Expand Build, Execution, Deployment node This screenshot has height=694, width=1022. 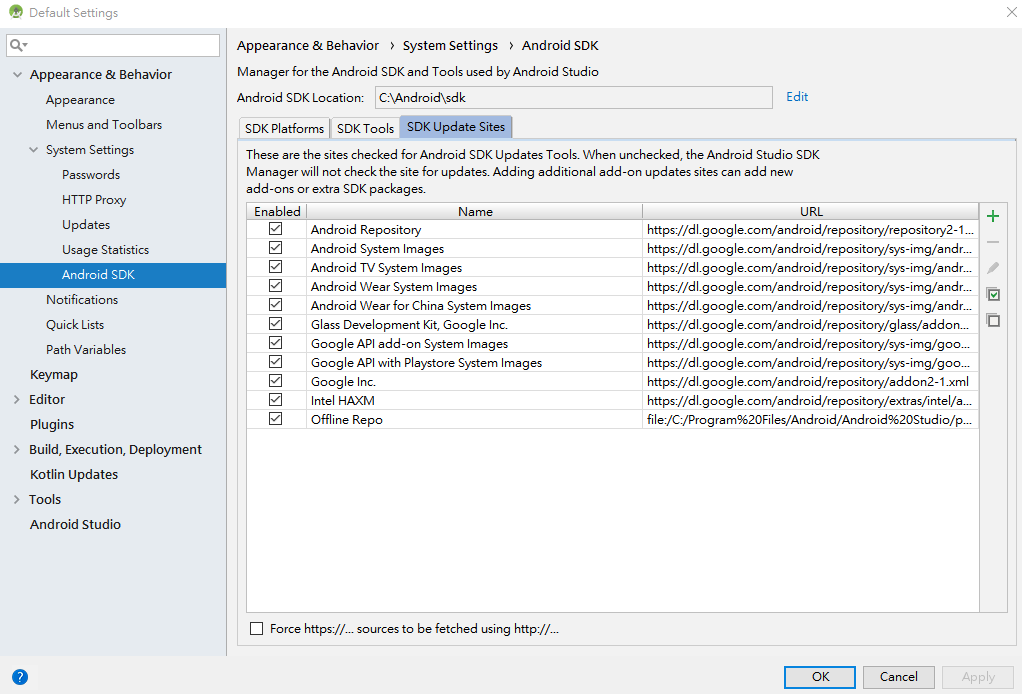(17, 450)
